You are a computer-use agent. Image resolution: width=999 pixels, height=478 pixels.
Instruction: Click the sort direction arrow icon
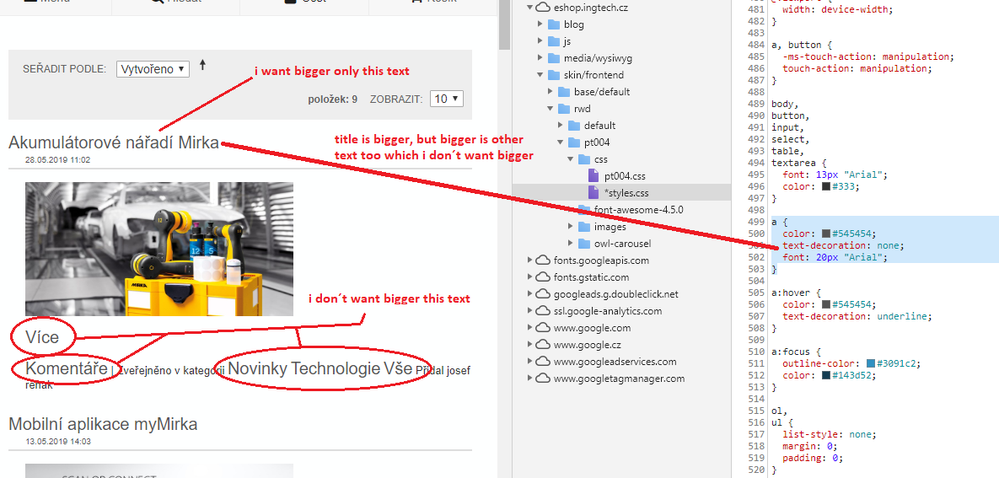203,66
